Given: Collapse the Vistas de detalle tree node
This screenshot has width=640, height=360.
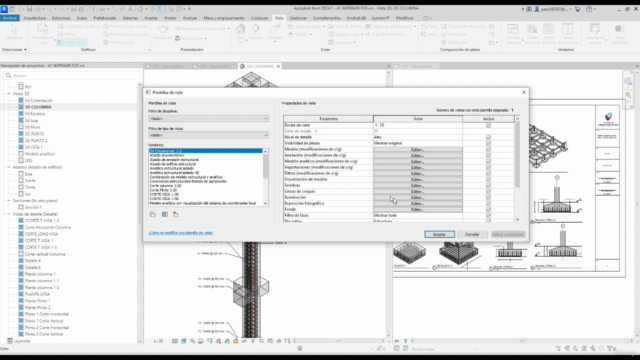Looking at the screenshot, I should click(x=9, y=214).
